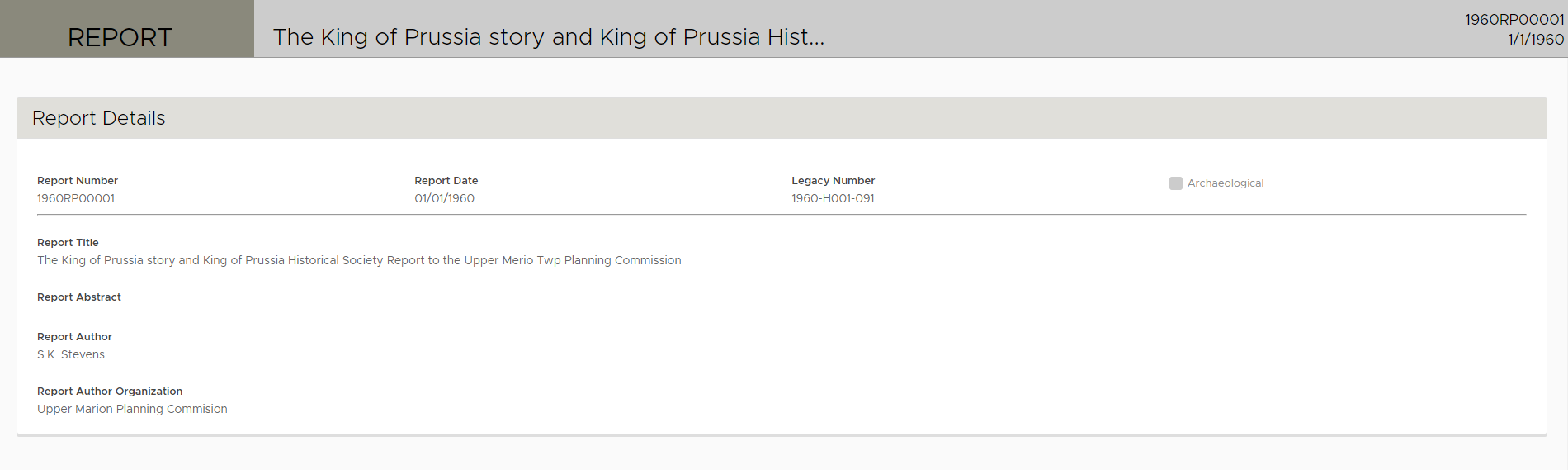Click the Report Number field label

(x=78, y=181)
